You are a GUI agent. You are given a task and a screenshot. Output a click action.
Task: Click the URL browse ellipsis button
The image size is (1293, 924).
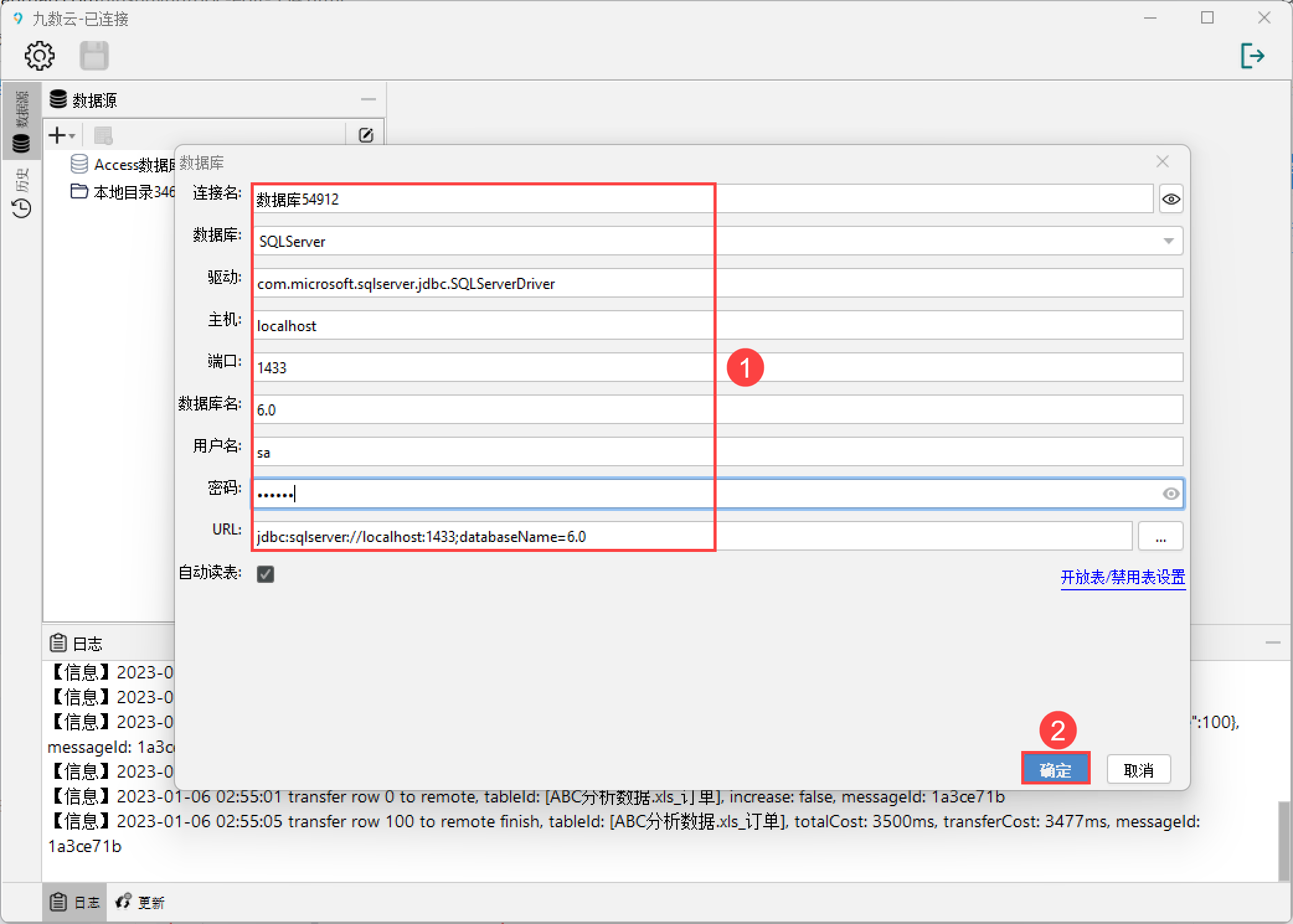click(1160, 536)
